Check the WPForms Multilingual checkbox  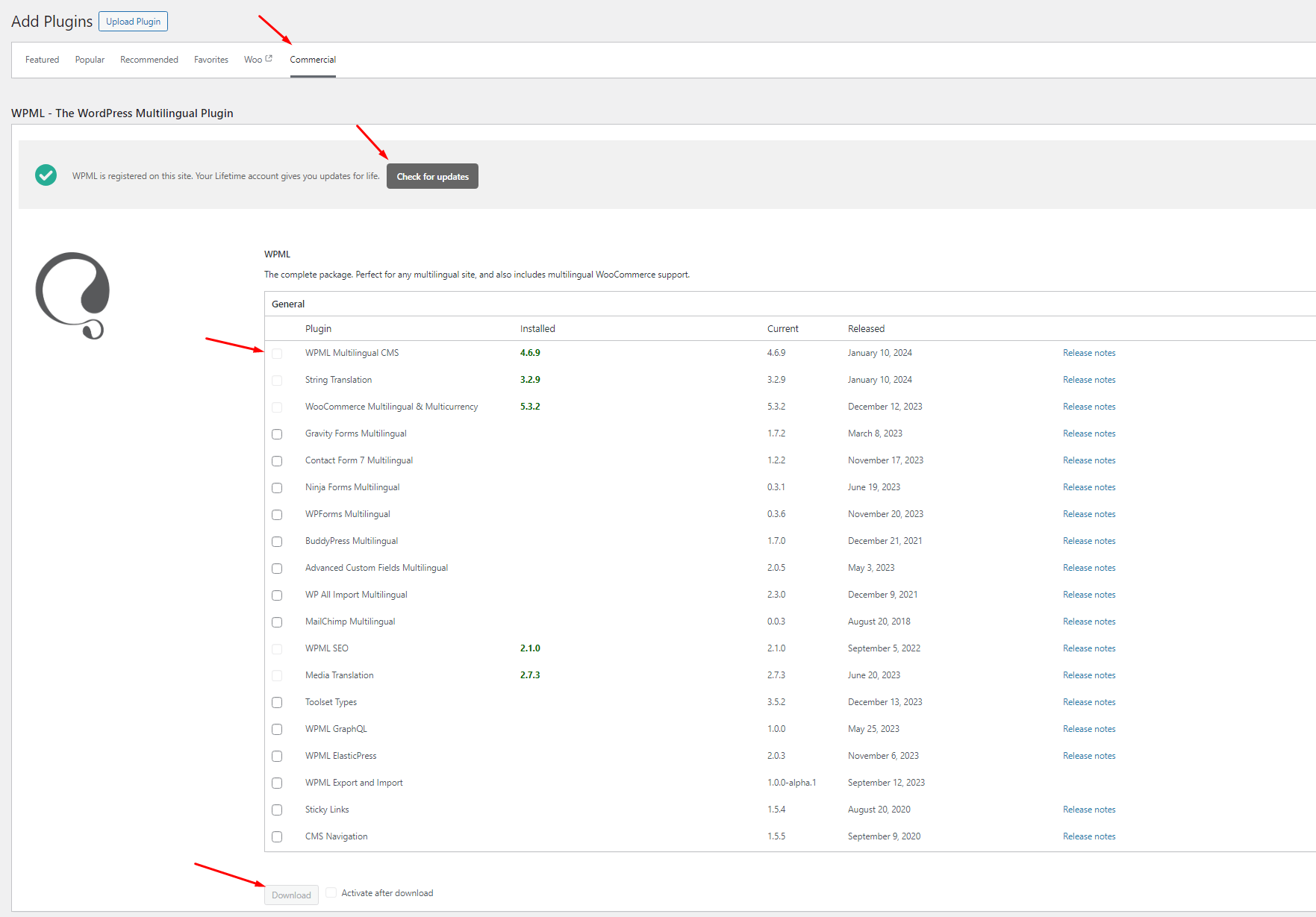pos(277,515)
